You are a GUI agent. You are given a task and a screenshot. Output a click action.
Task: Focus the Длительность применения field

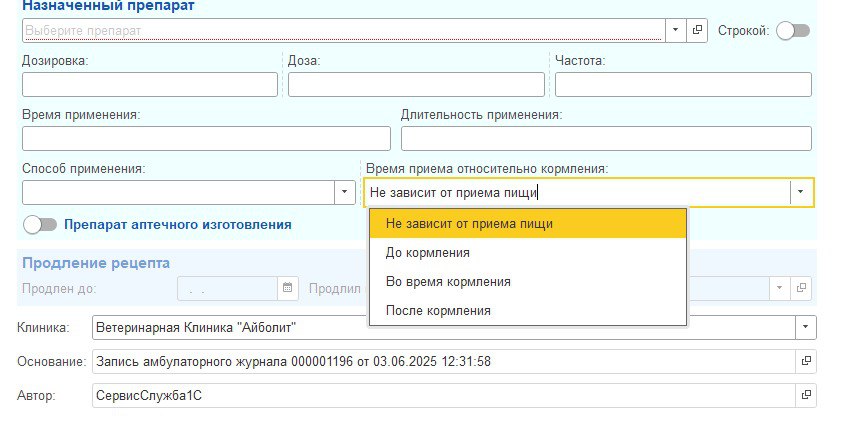pos(606,139)
